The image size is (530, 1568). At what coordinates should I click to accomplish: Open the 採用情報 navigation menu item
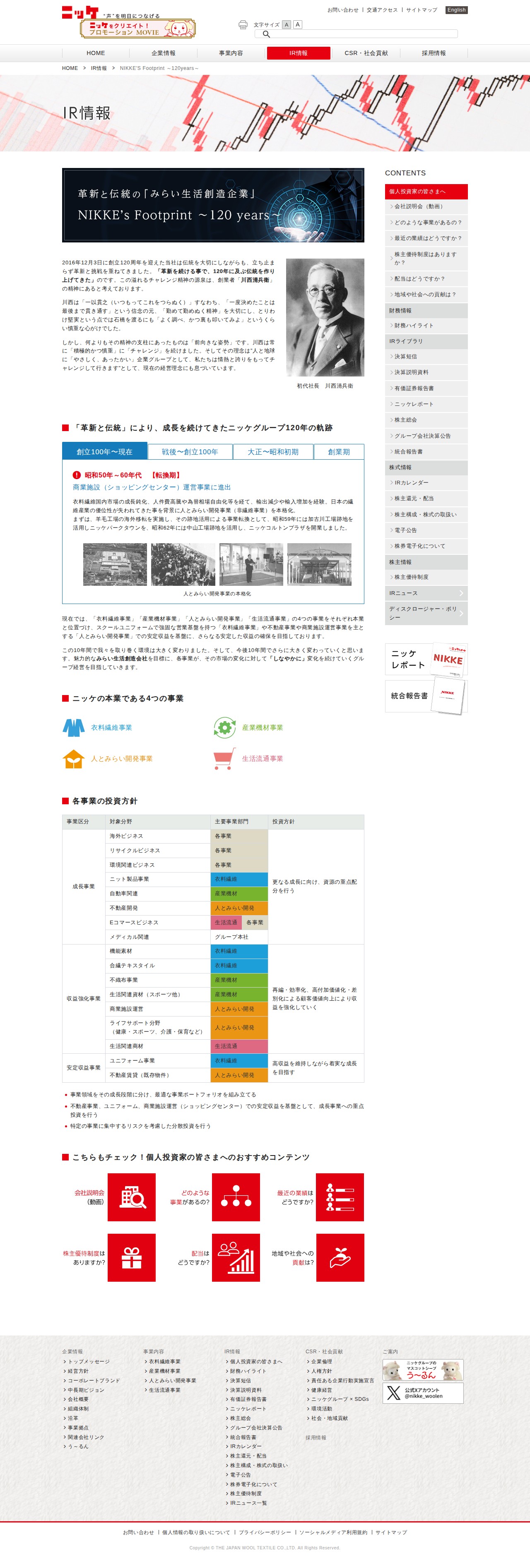click(x=434, y=53)
